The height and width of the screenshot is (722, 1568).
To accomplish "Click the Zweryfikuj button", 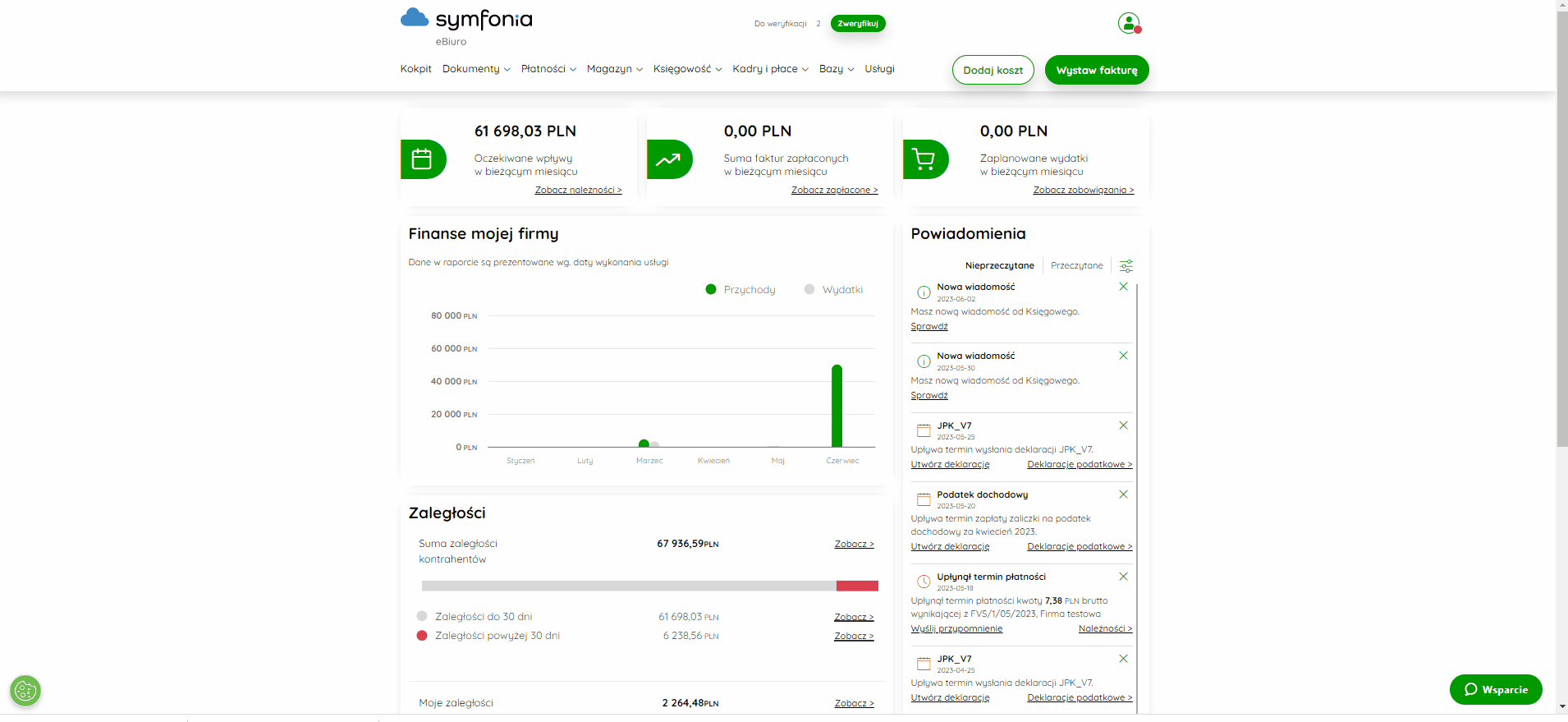I will tap(858, 24).
